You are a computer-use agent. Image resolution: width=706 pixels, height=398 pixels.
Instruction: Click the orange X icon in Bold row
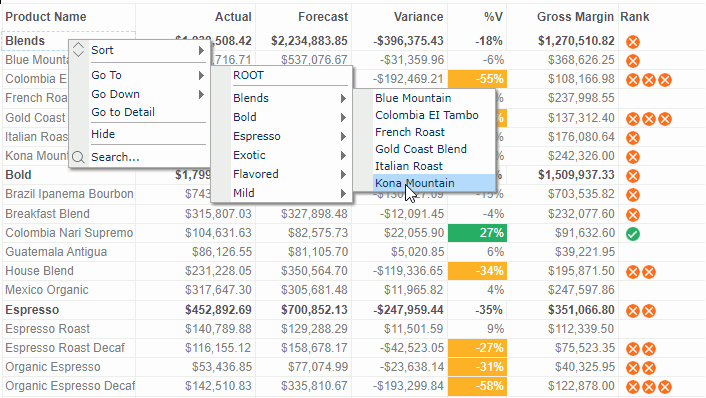click(633, 176)
